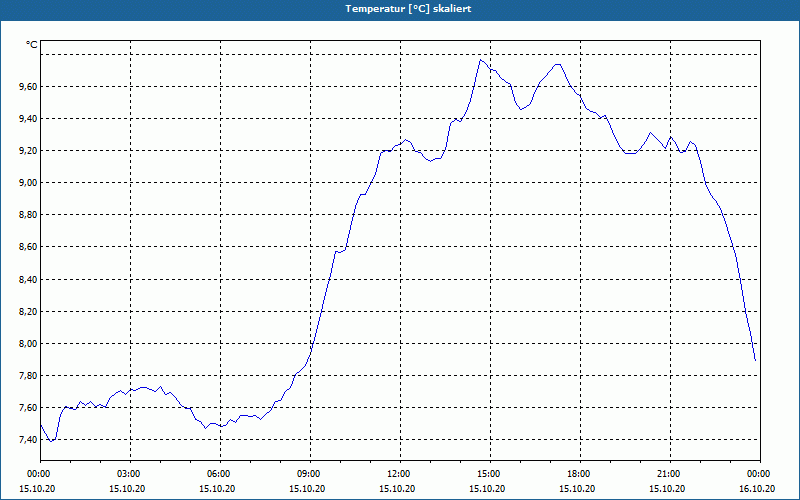The height and width of the screenshot is (500, 800).
Task: Click the 09:00 time label
Action: 310,474
